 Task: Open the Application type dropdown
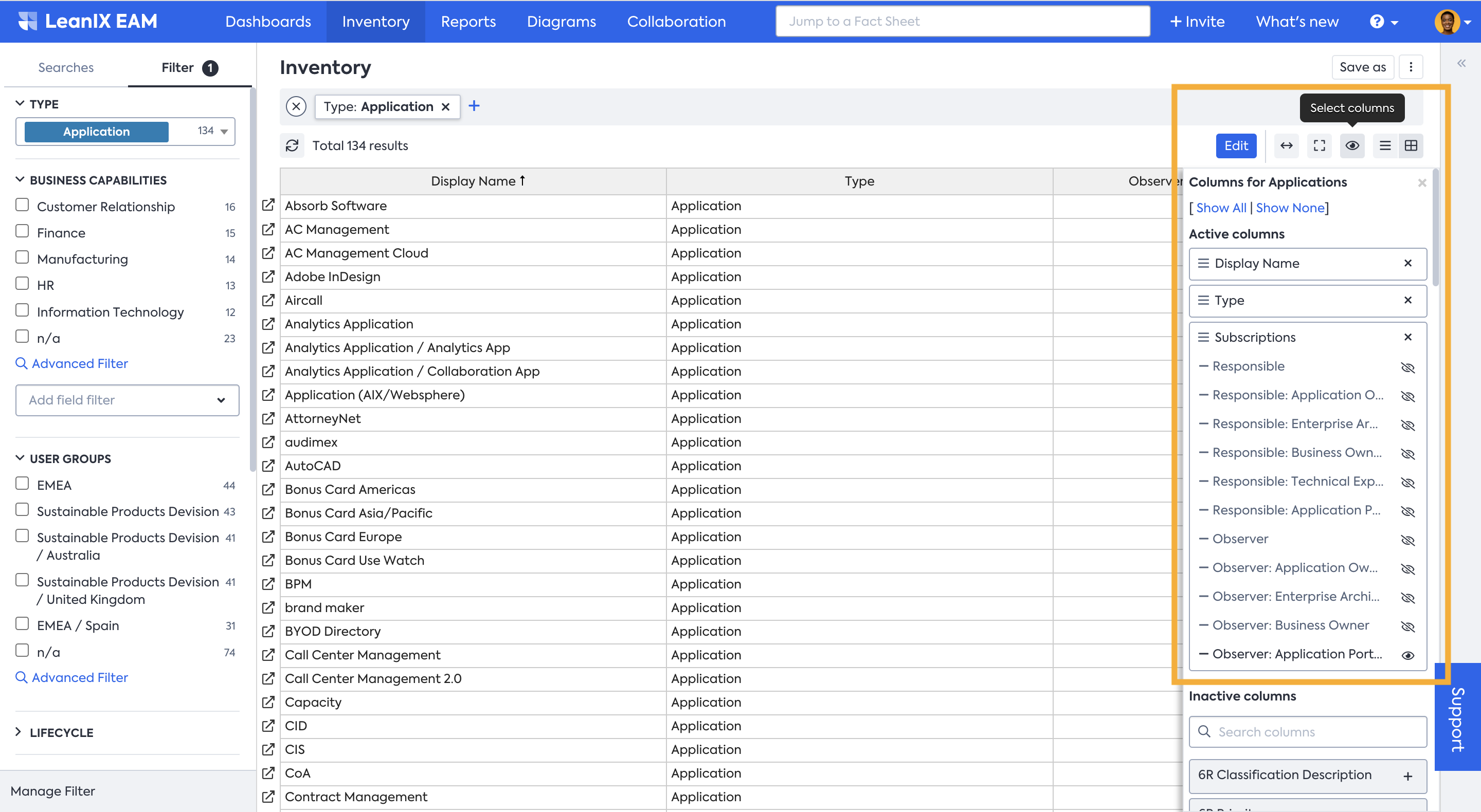(224, 131)
